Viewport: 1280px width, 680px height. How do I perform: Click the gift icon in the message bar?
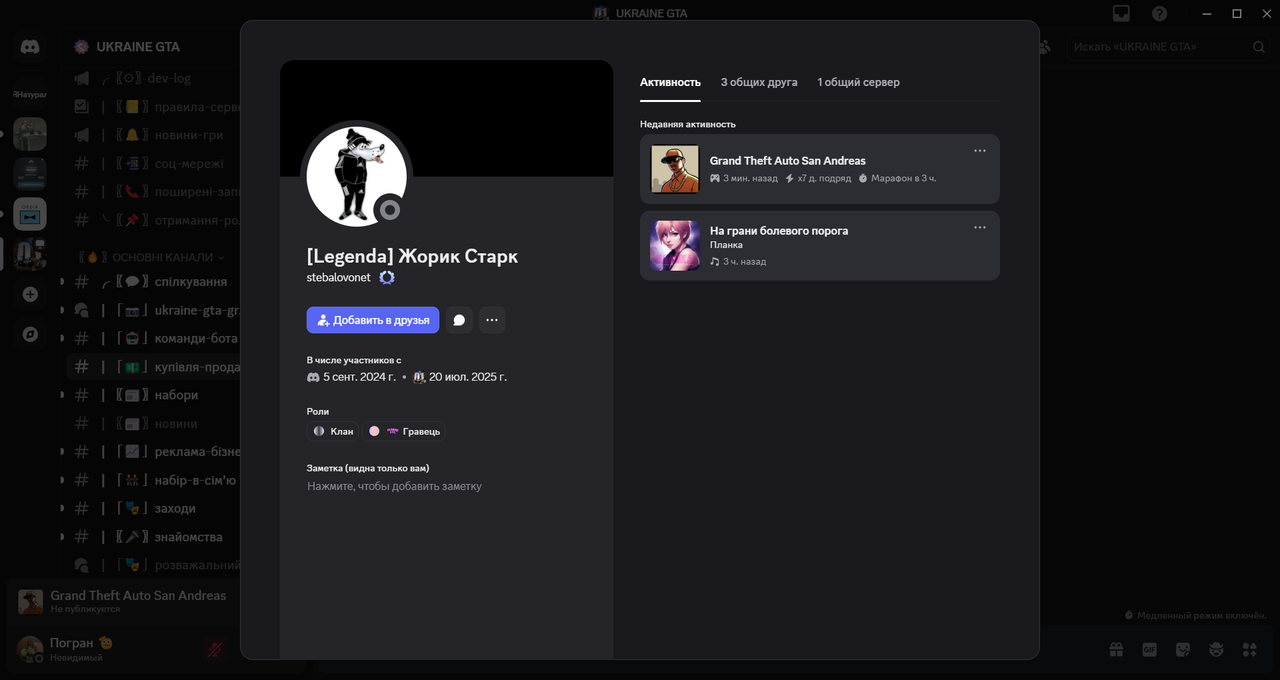coord(1116,649)
